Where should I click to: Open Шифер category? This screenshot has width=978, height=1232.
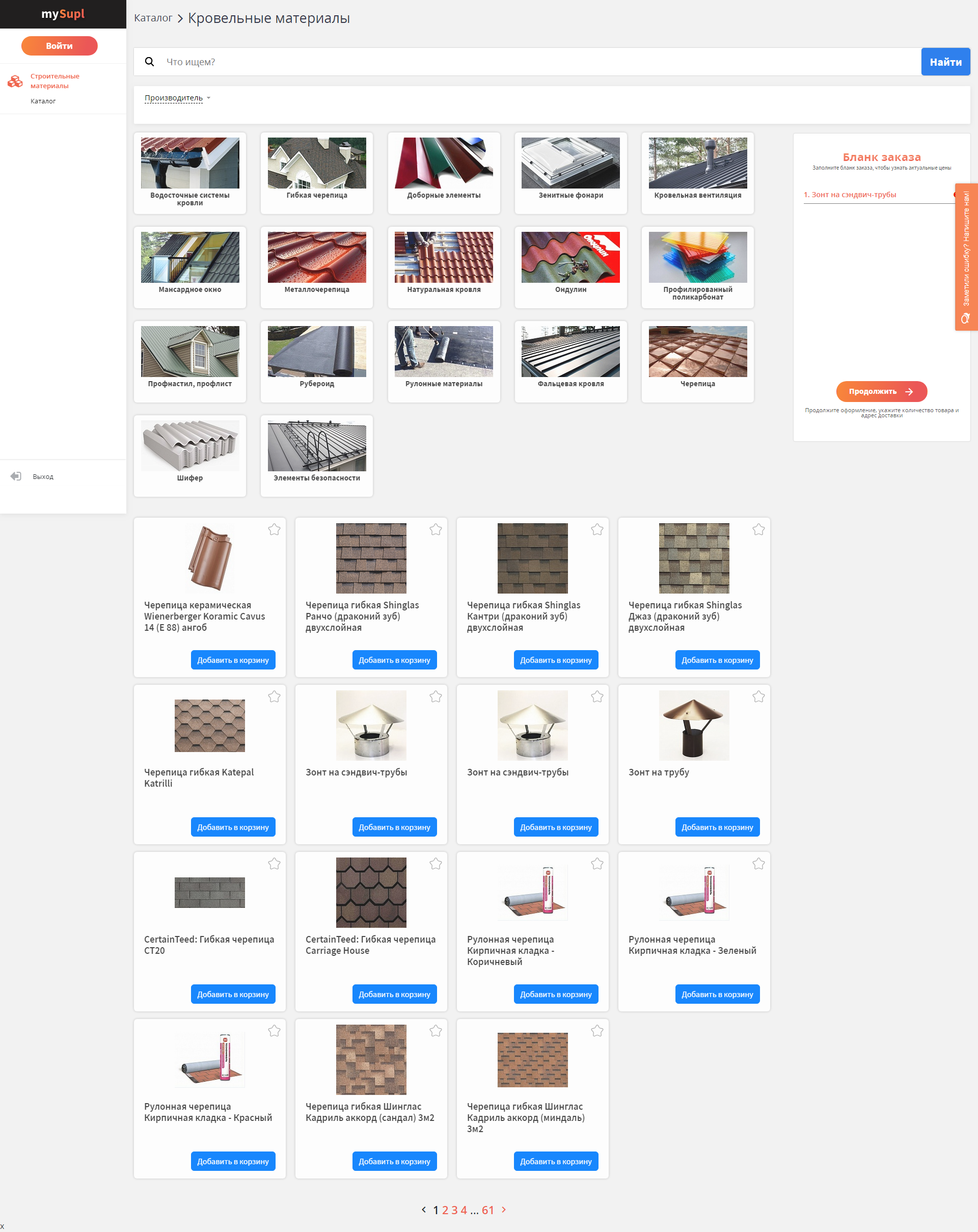pyautogui.click(x=189, y=456)
